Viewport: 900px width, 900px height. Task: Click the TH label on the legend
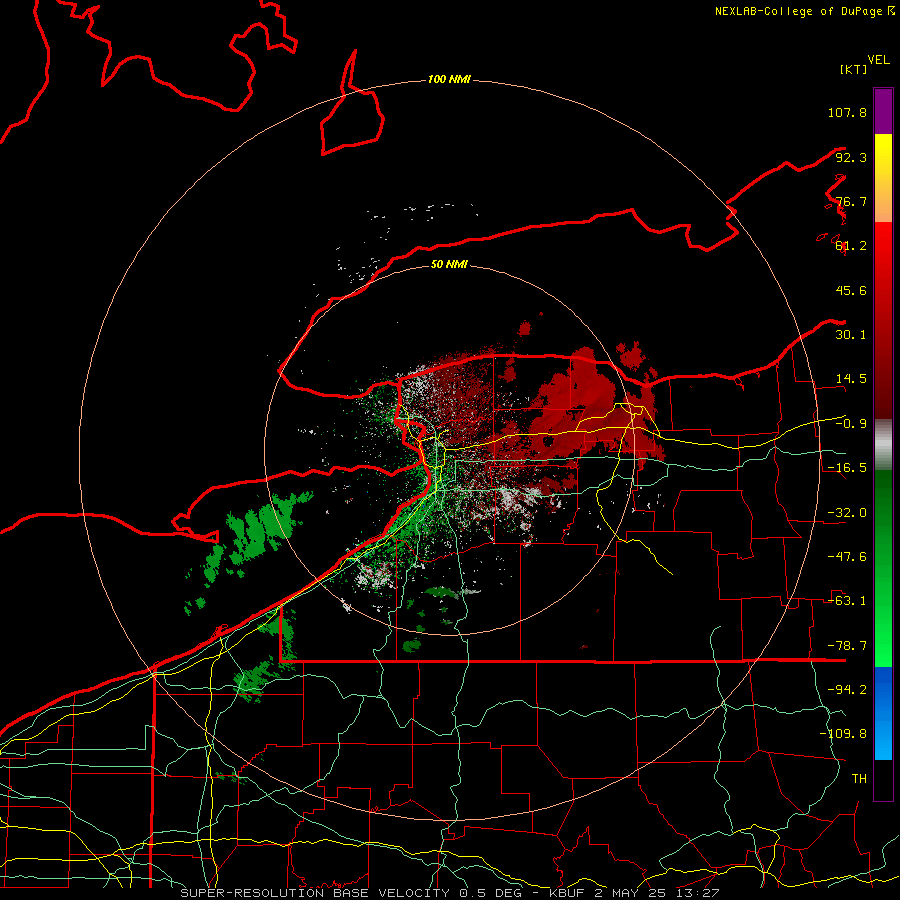click(x=859, y=779)
